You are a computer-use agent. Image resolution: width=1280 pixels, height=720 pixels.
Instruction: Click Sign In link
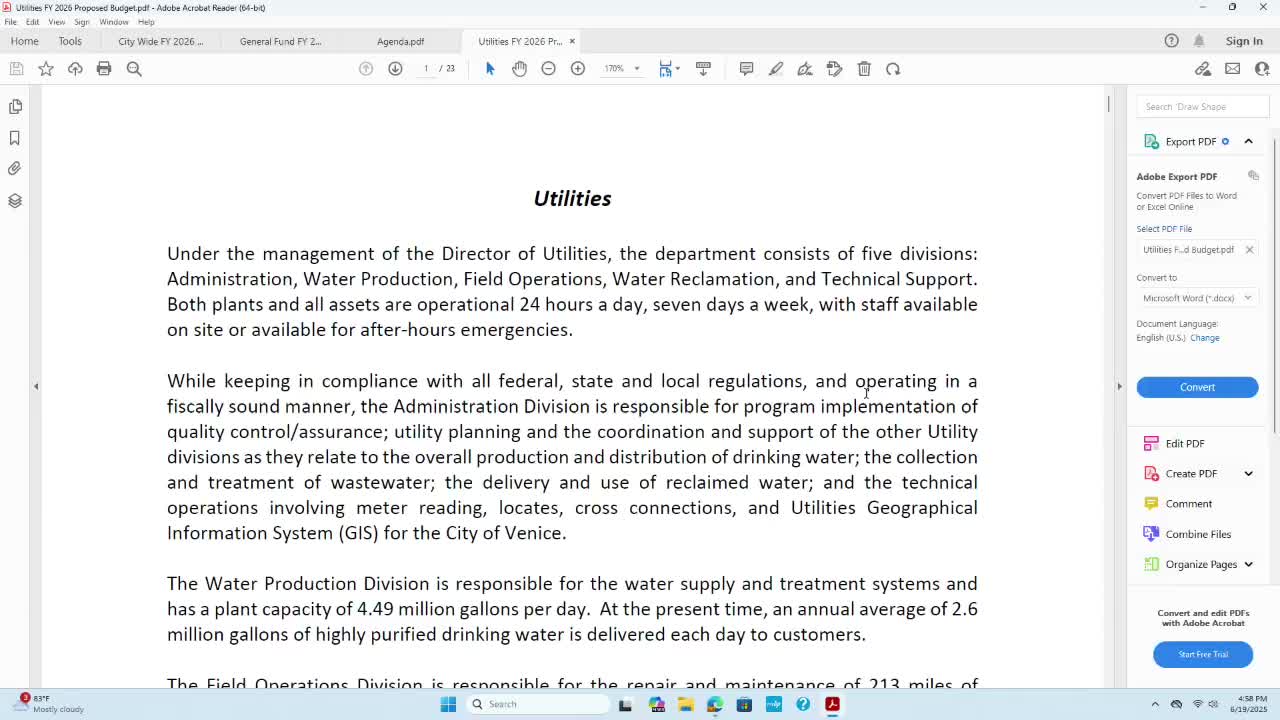click(1244, 41)
